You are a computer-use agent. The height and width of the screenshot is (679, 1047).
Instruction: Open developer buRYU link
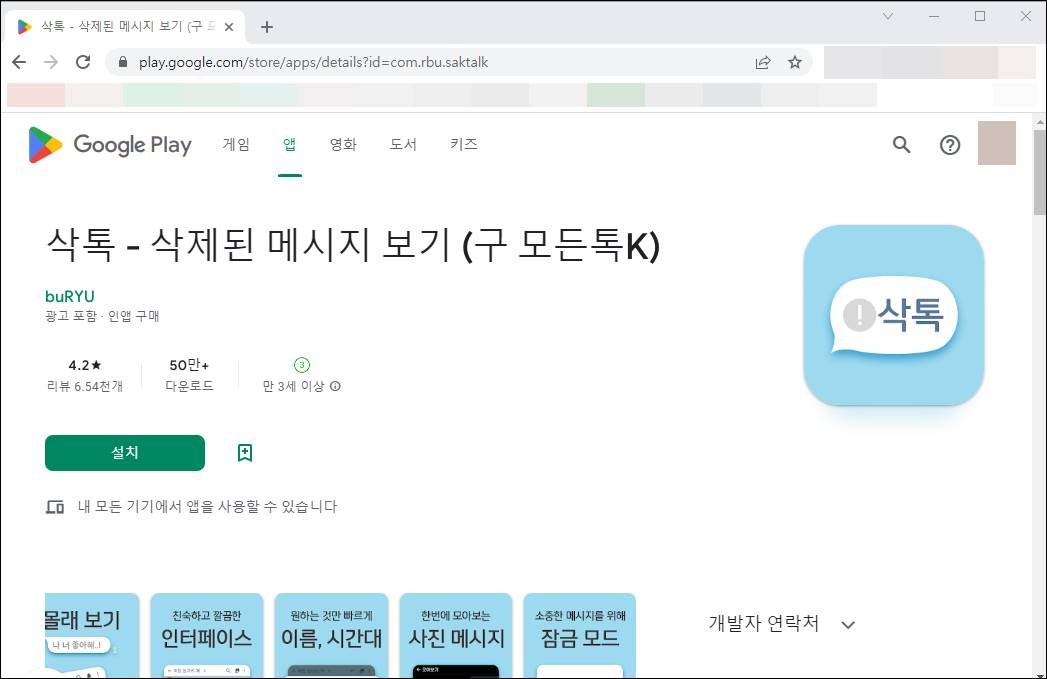69,296
